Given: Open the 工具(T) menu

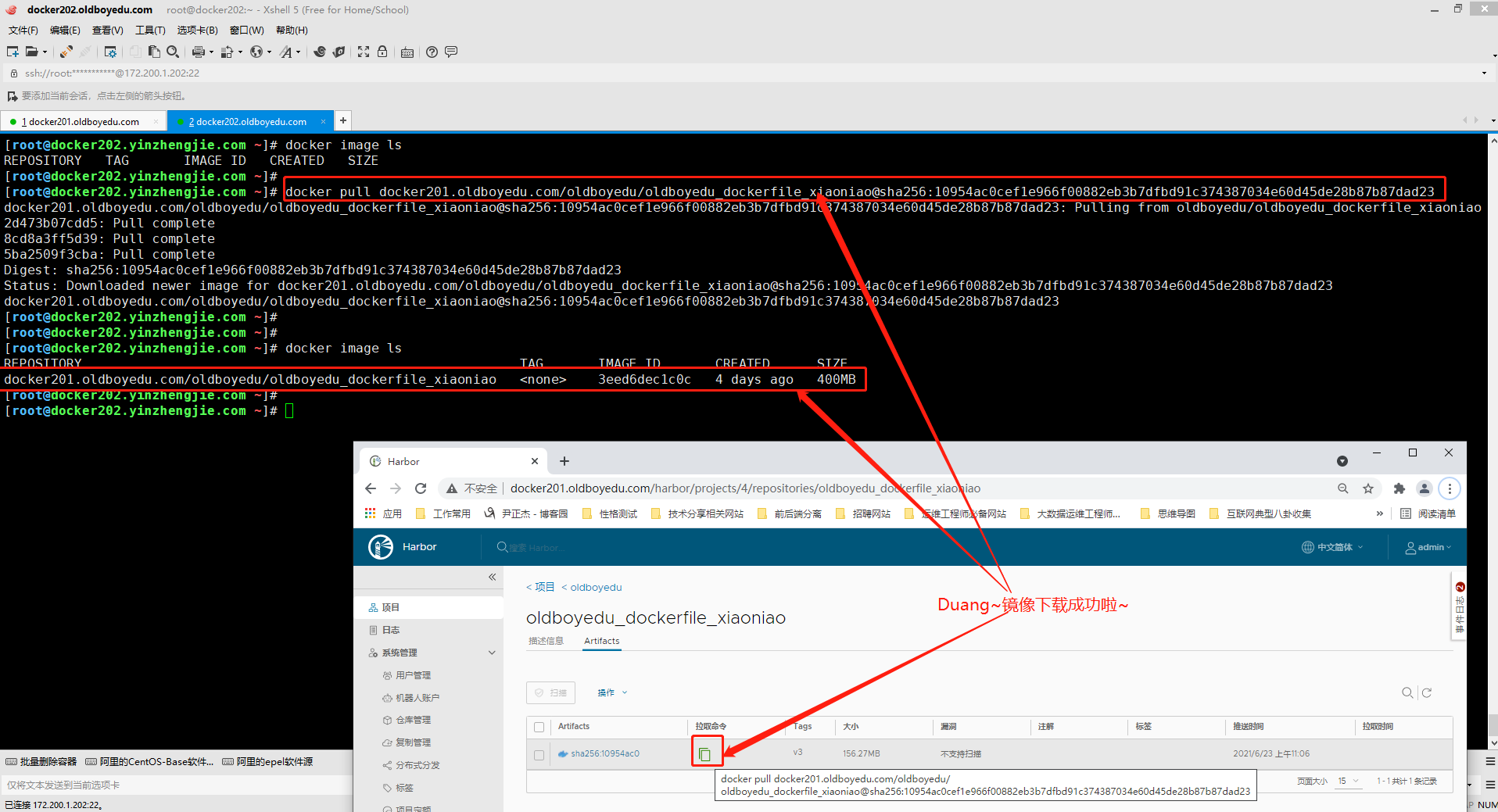Looking at the screenshot, I should 150,30.
